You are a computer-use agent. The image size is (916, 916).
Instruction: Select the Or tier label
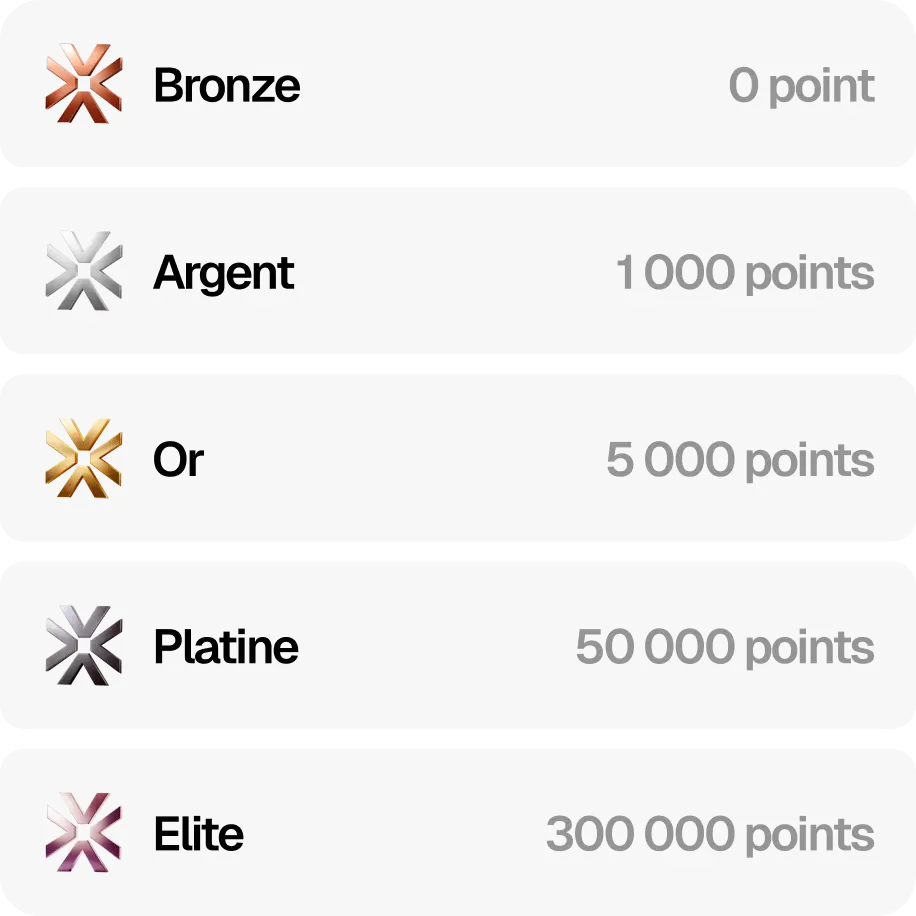tap(178, 459)
